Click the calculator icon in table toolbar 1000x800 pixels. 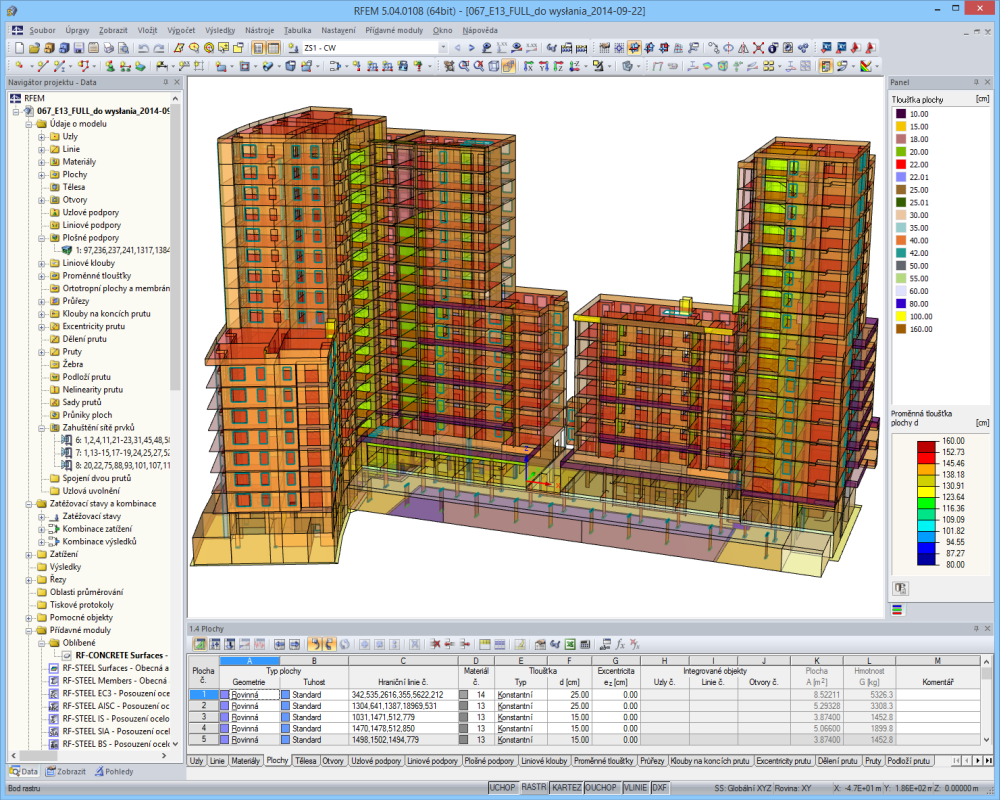point(585,644)
